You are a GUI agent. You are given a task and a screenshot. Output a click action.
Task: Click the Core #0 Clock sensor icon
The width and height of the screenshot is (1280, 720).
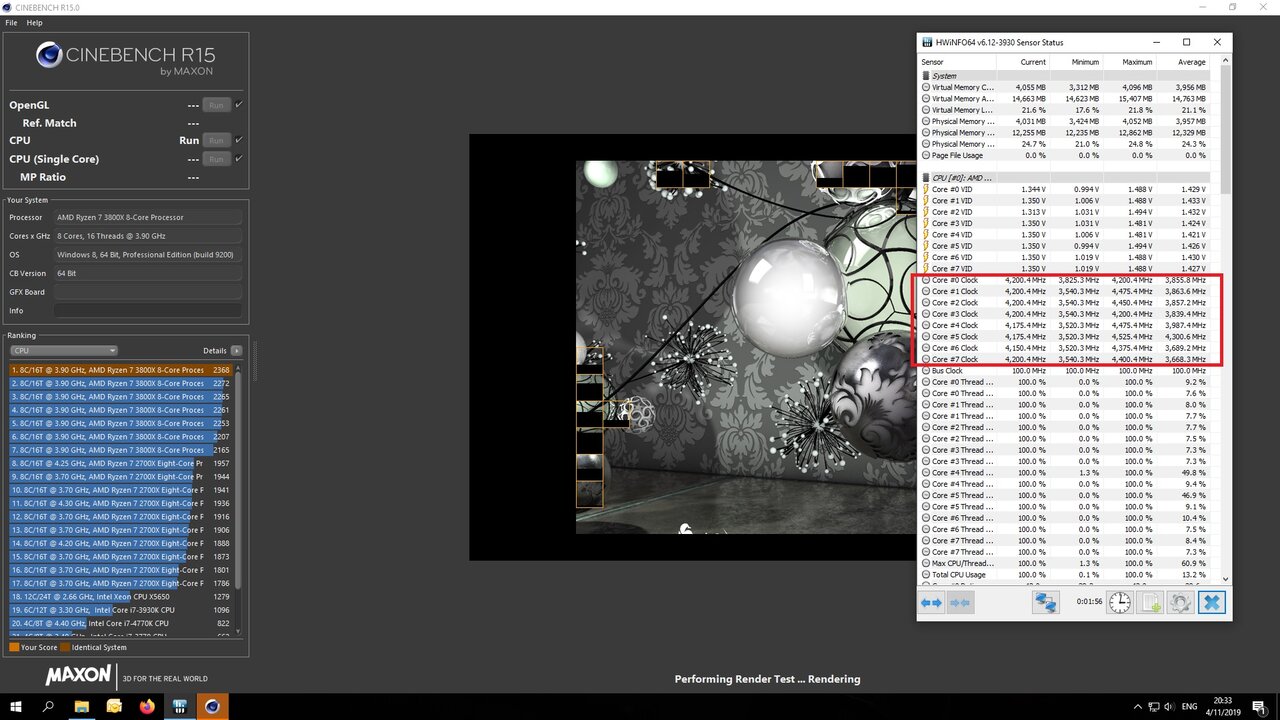pyautogui.click(x=926, y=280)
